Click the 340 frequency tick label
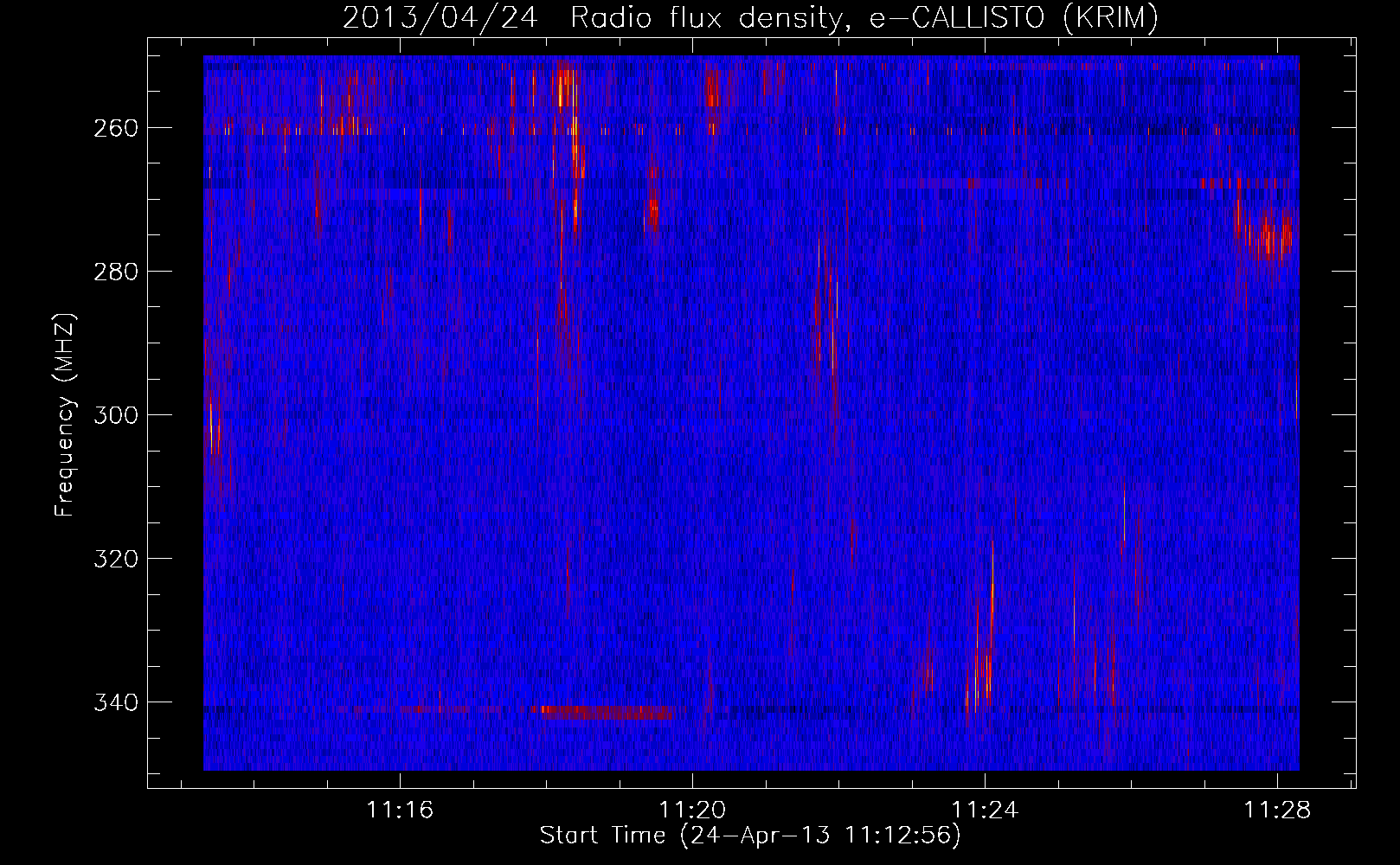 [115, 702]
